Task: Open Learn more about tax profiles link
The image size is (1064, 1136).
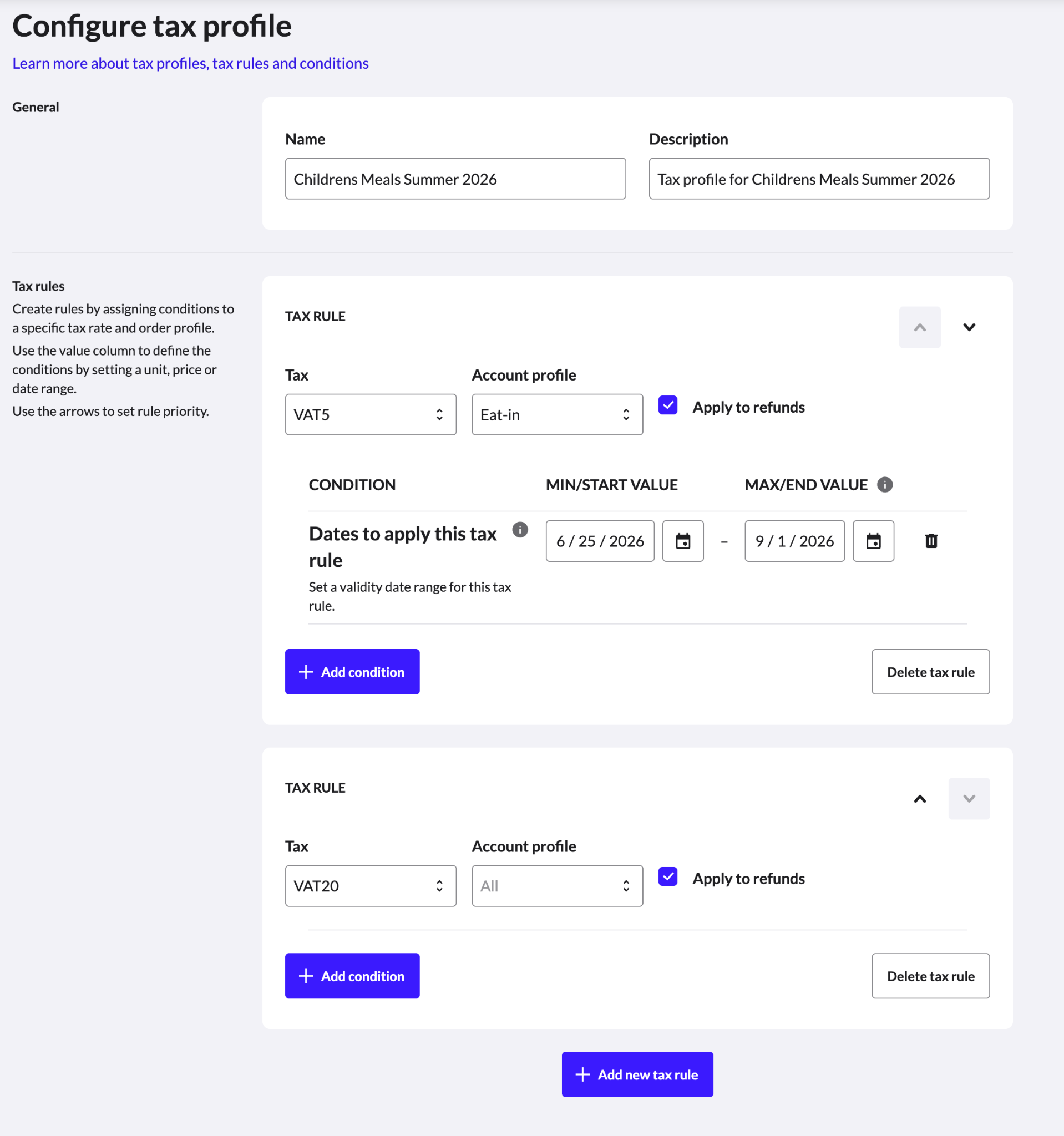Action: pyautogui.click(x=190, y=63)
